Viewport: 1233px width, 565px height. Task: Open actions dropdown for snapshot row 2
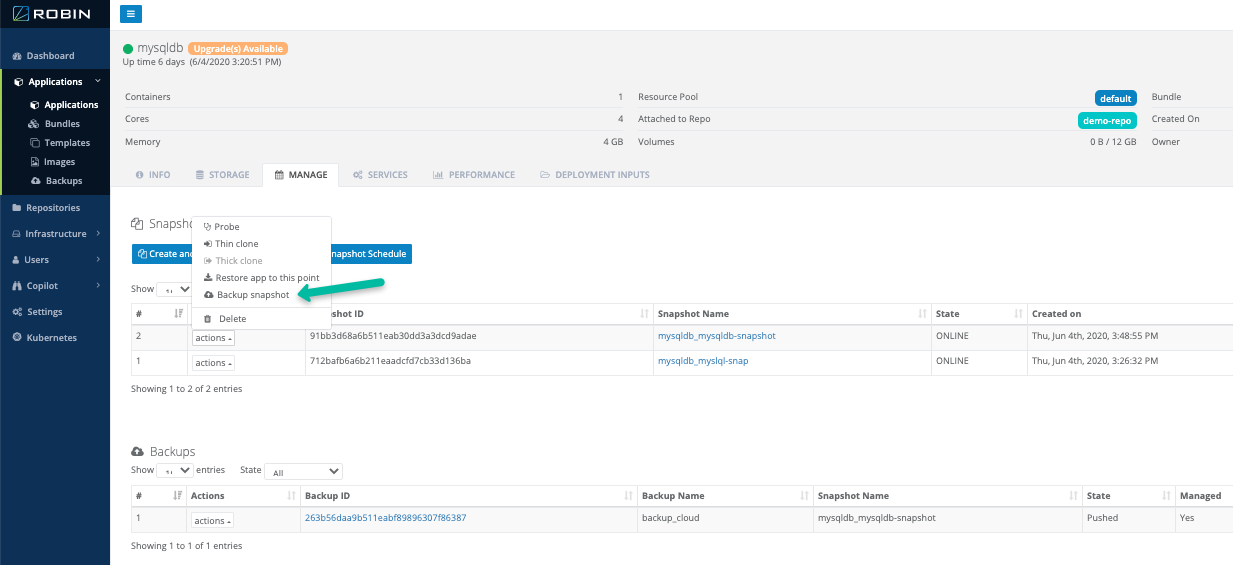213,337
